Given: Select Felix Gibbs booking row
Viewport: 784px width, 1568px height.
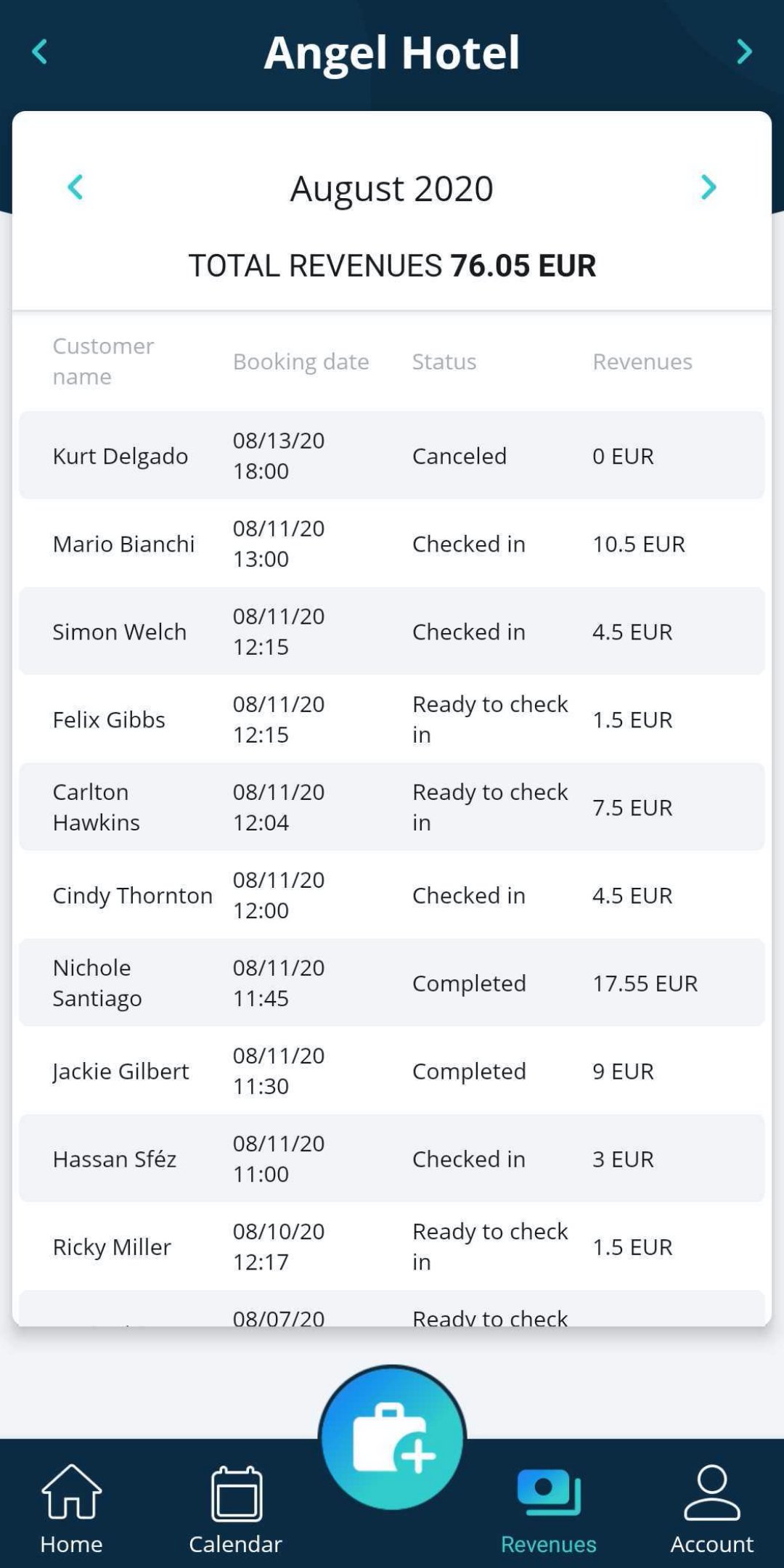Looking at the screenshot, I should click(x=392, y=719).
